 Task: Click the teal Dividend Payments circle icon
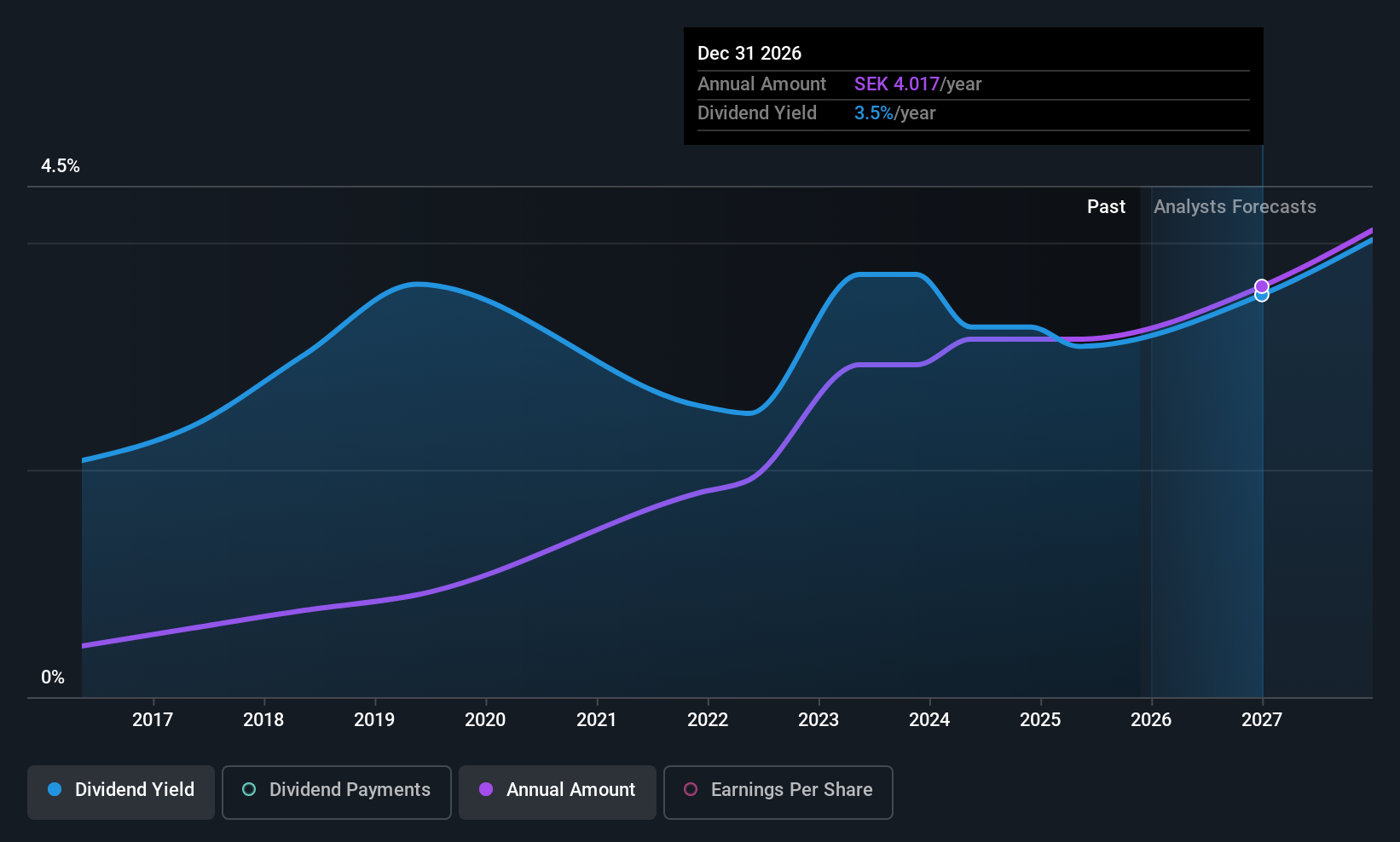(x=249, y=789)
